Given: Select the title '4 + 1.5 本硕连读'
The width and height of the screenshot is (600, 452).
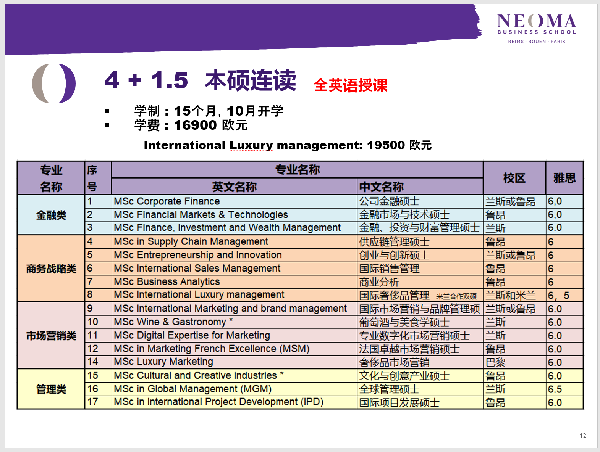Looking at the screenshot, I should [200, 80].
